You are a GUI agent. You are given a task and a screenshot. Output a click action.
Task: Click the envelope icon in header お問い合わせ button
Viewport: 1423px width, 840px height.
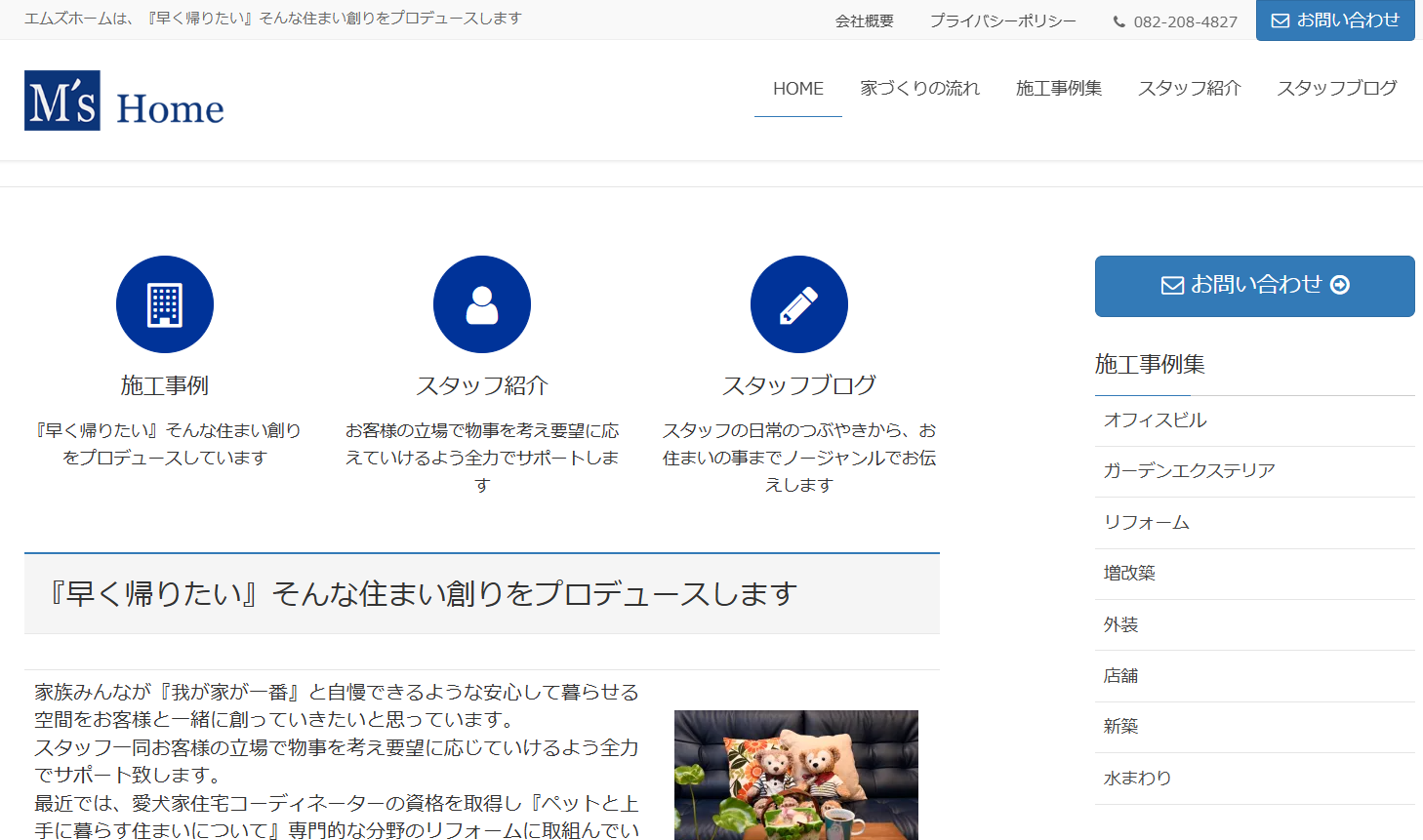click(x=1279, y=20)
